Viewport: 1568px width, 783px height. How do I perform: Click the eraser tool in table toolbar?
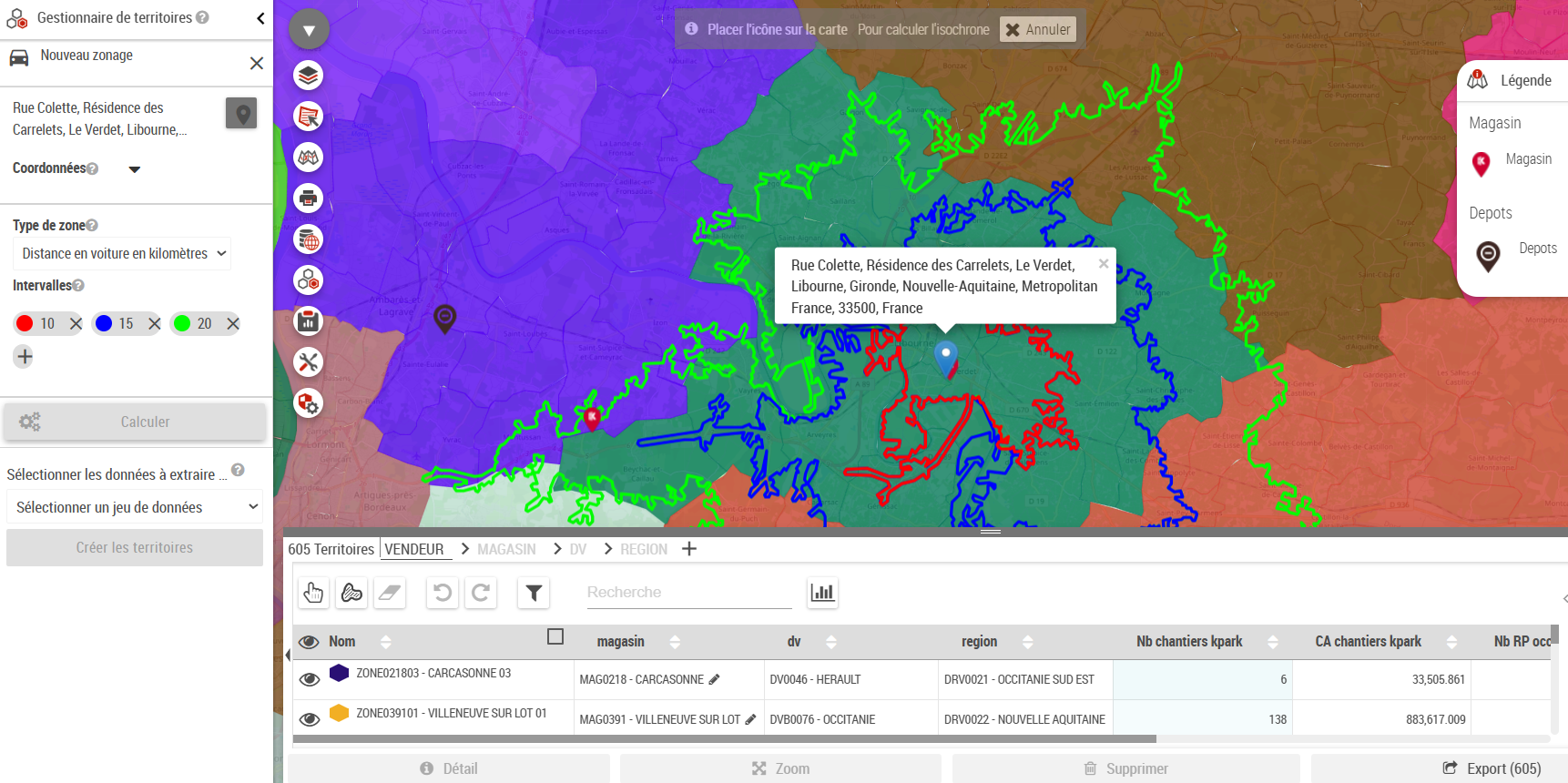coord(390,593)
